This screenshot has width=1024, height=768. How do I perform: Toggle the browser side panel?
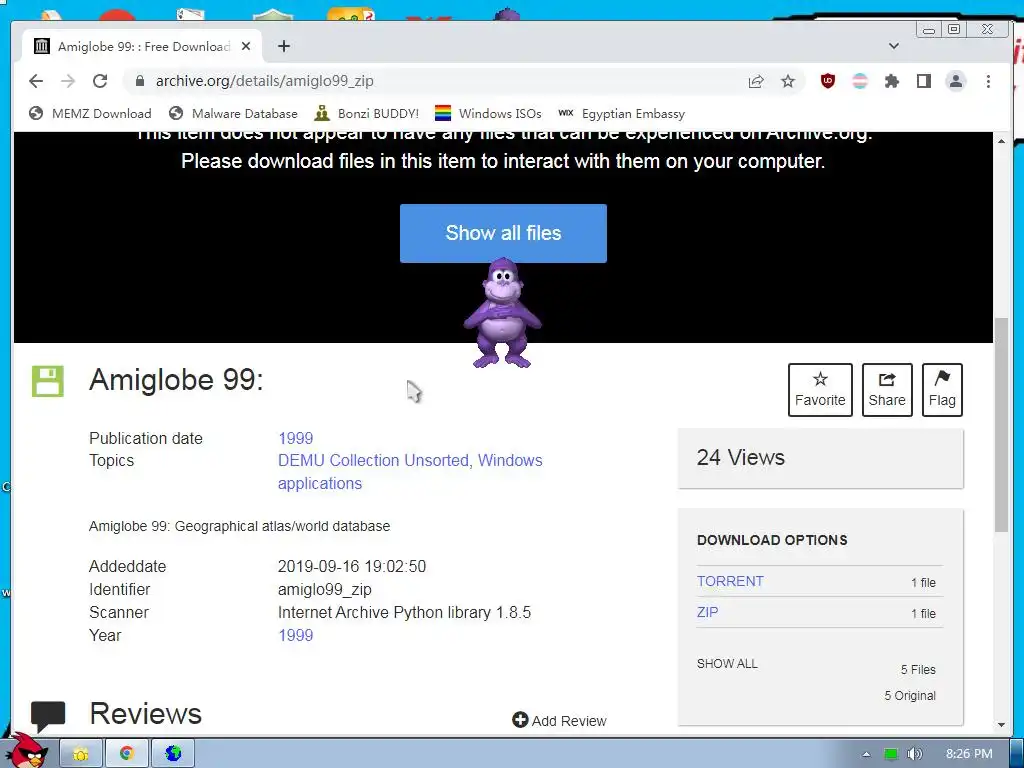(x=923, y=81)
